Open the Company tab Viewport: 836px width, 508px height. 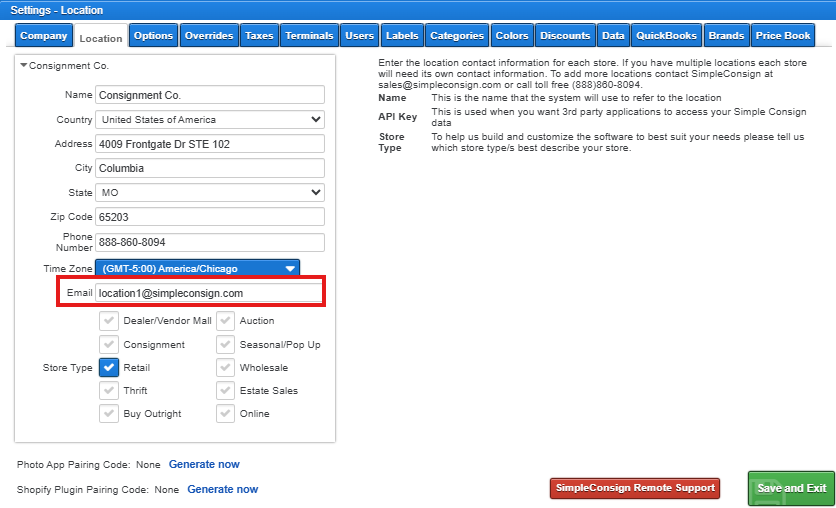[x=44, y=36]
